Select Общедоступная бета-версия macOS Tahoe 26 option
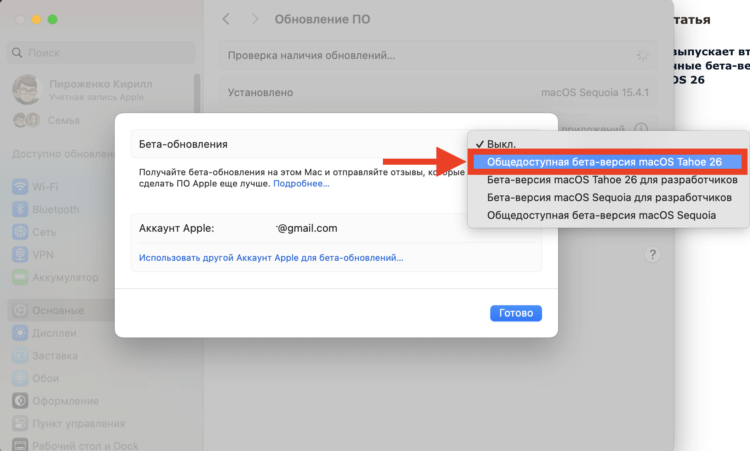 605,162
